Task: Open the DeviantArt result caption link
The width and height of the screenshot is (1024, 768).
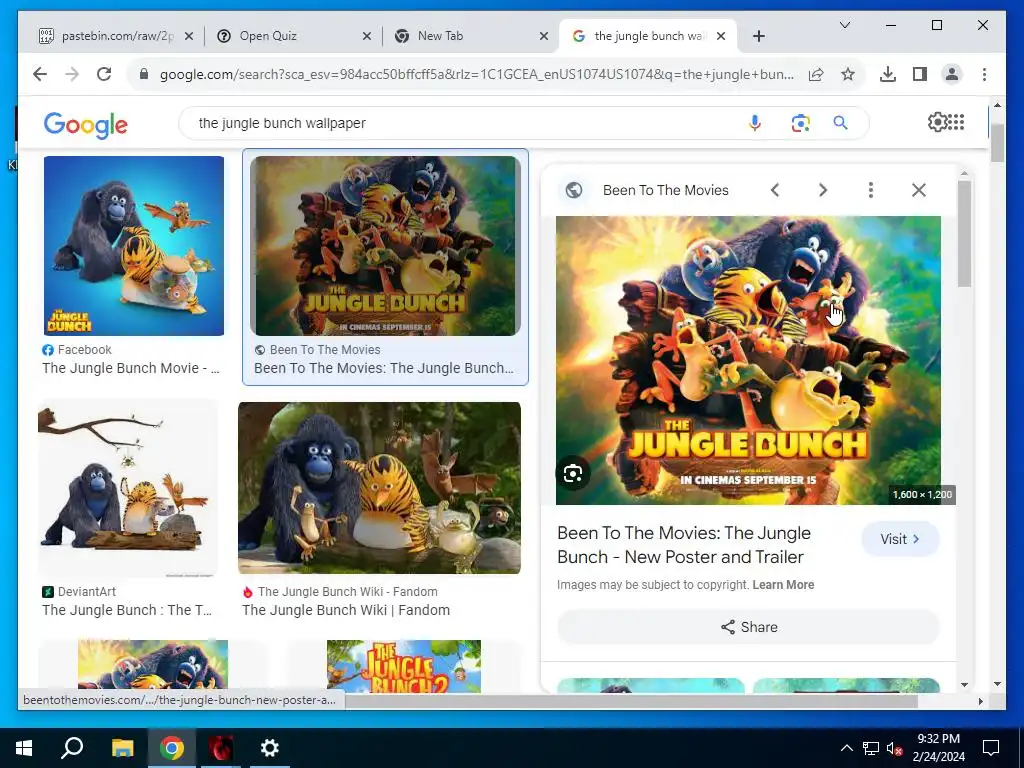Action: tap(127, 610)
